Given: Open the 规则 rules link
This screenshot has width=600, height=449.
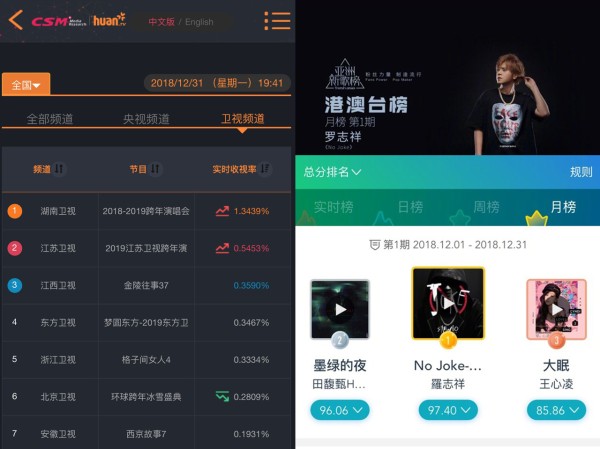Looking at the screenshot, I should coord(581,172).
